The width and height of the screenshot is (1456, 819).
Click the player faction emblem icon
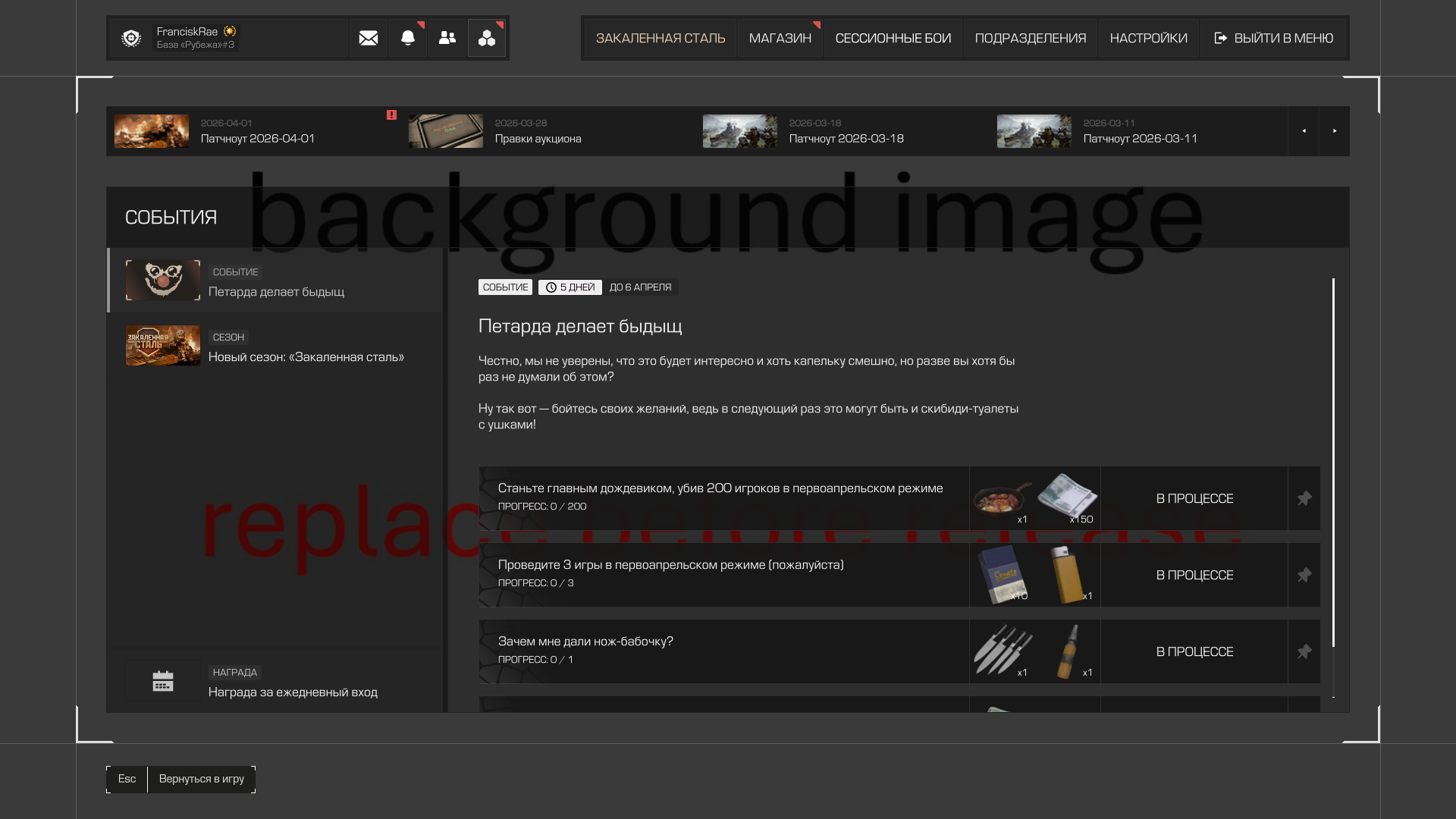[x=131, y=38]
